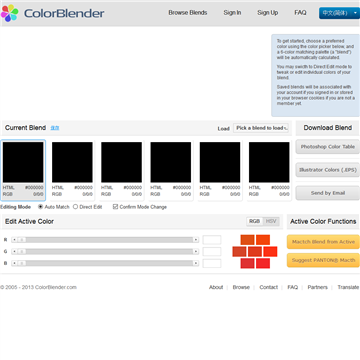
Task: Open the Browse link in footer
Action: (241, 287)
